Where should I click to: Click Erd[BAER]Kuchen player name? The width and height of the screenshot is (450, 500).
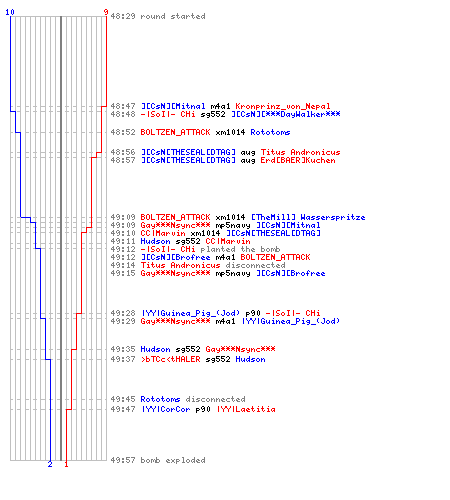[x=298, y=160]
